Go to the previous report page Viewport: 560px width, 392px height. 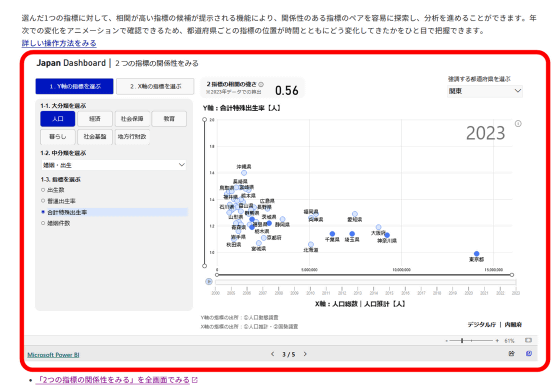[272, 354]
